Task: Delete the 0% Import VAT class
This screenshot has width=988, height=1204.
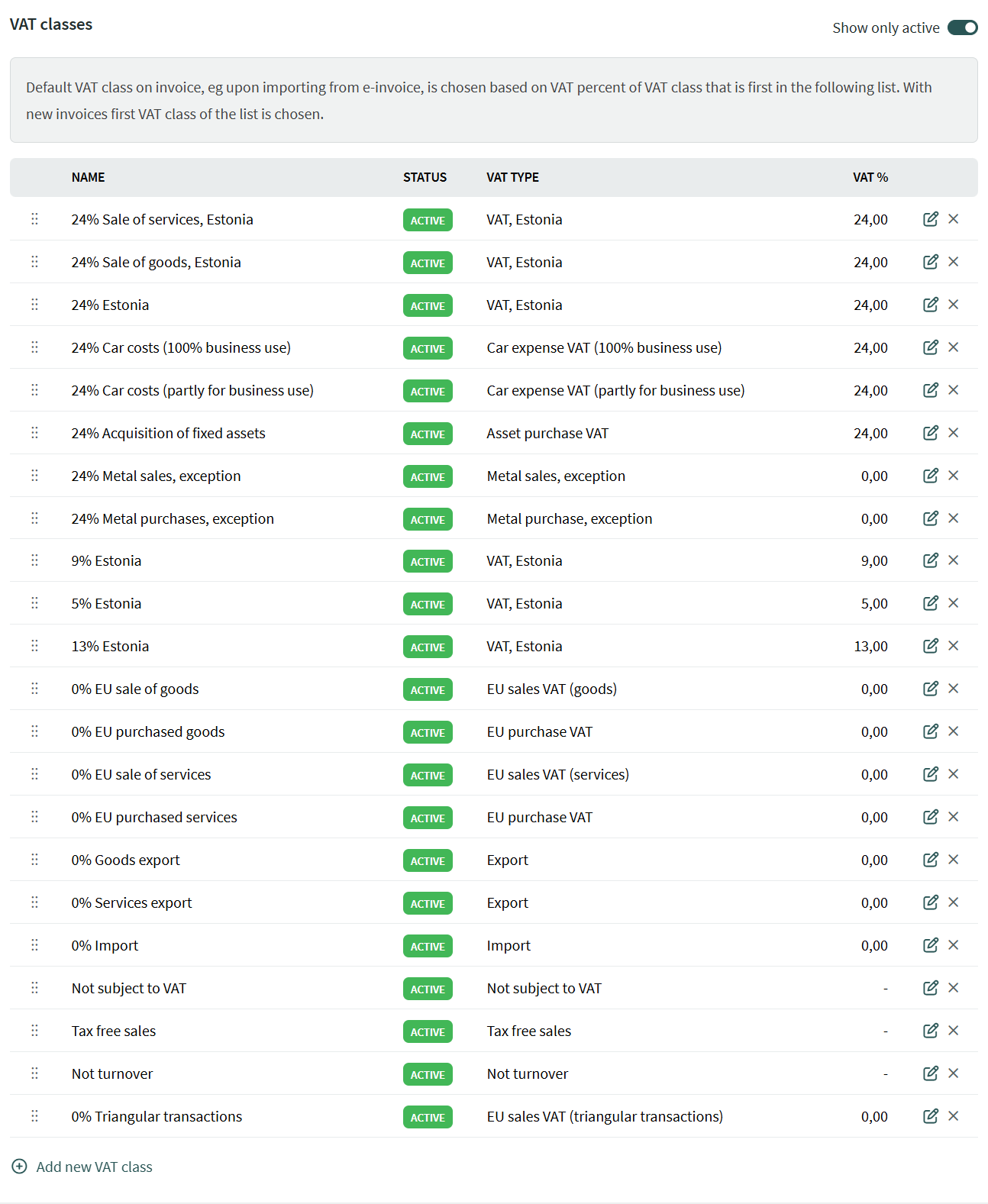Action: (x=953, y=945)
